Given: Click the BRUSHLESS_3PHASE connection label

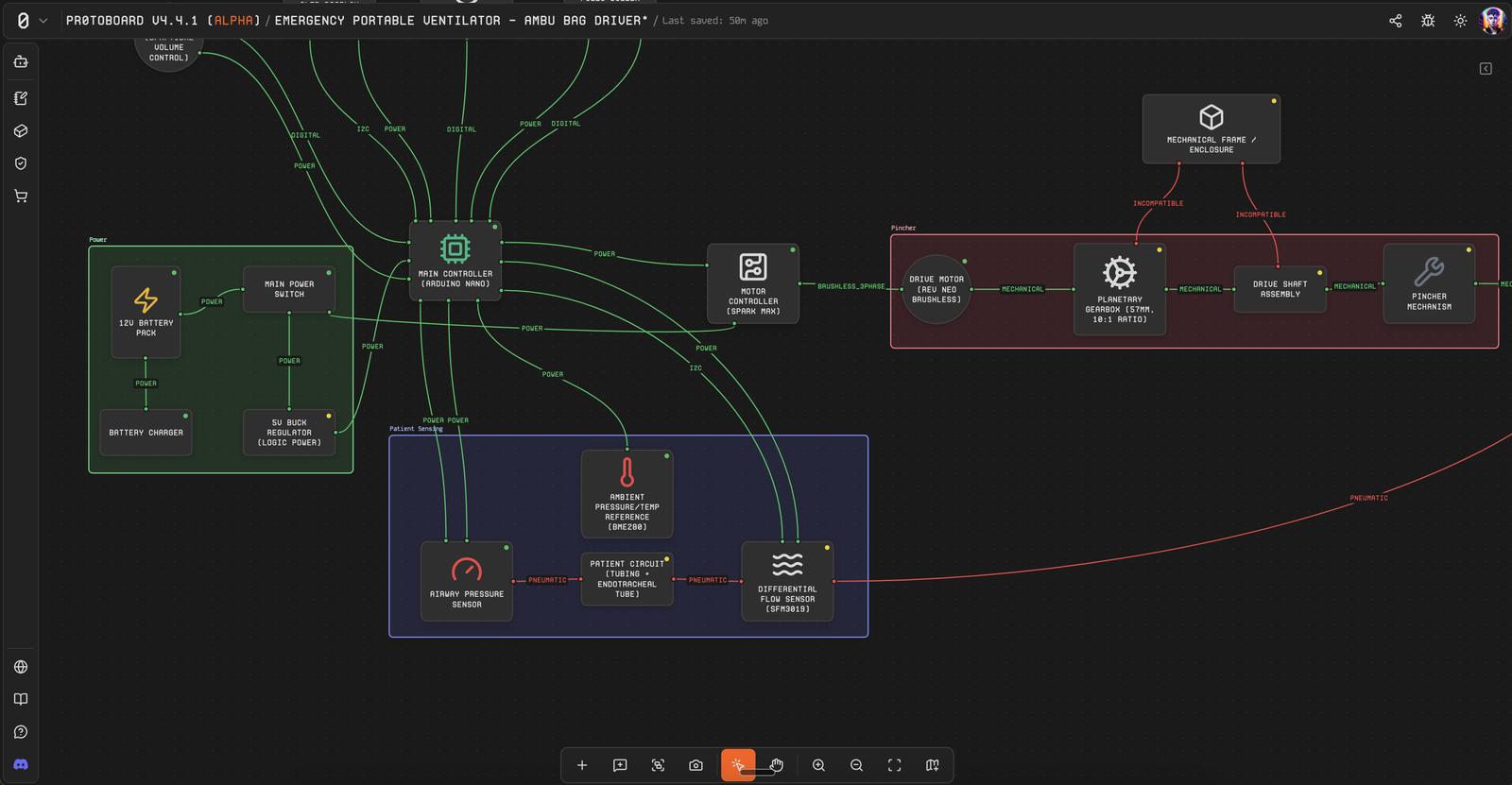Looking at the screenshot, I should [851, 286].
